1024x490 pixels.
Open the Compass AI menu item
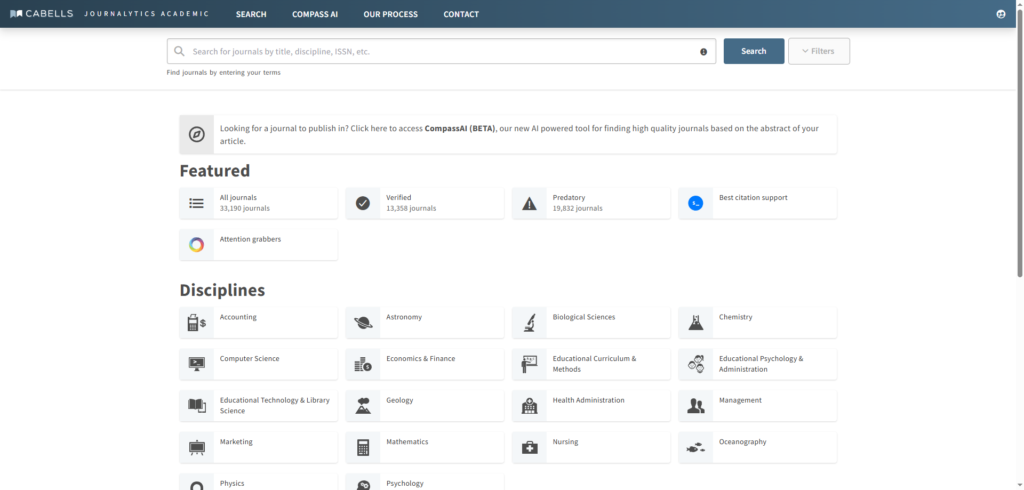coord(315,14)
